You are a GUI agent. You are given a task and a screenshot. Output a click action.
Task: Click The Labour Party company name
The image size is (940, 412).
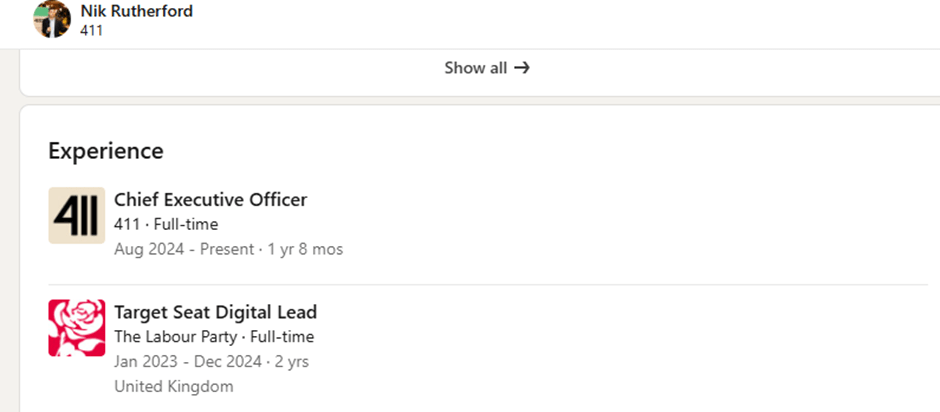(x=175, y=337)
